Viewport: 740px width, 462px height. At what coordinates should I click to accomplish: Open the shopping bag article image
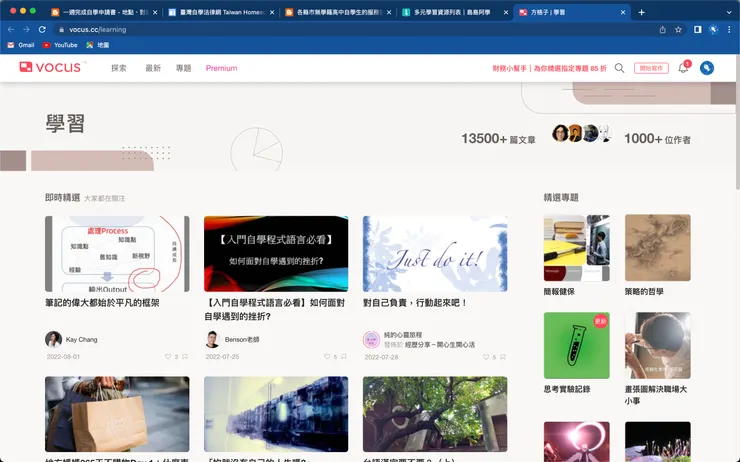[x=117, y=414]
